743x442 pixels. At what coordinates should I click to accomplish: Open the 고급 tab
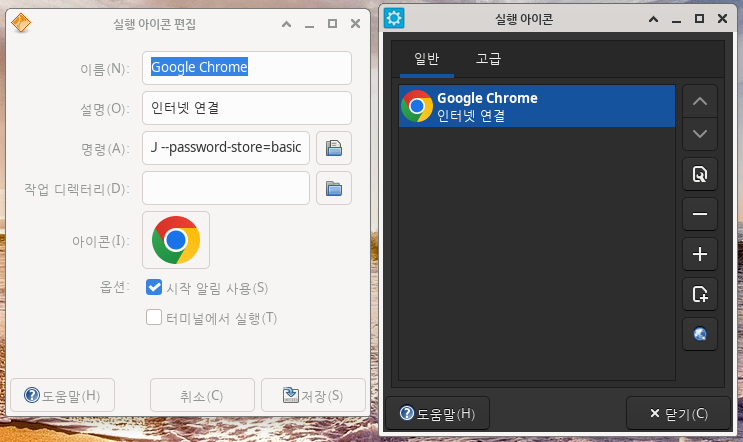tap(488, 59)
